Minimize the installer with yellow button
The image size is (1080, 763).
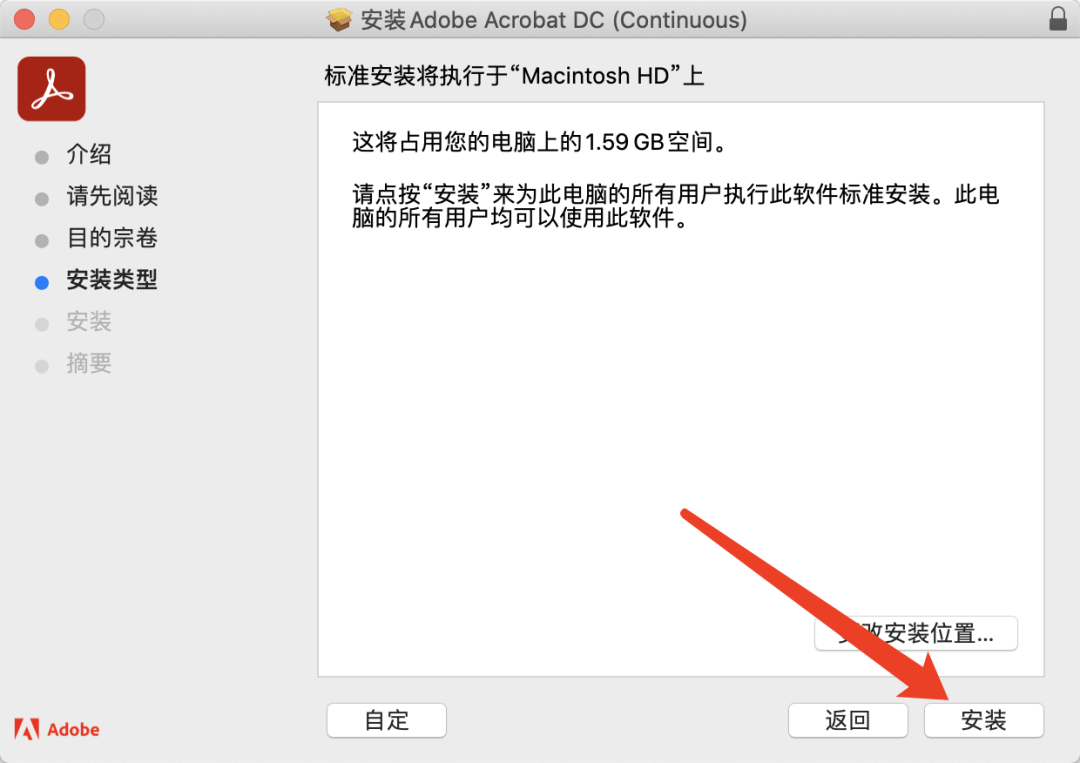coord(59,19)
